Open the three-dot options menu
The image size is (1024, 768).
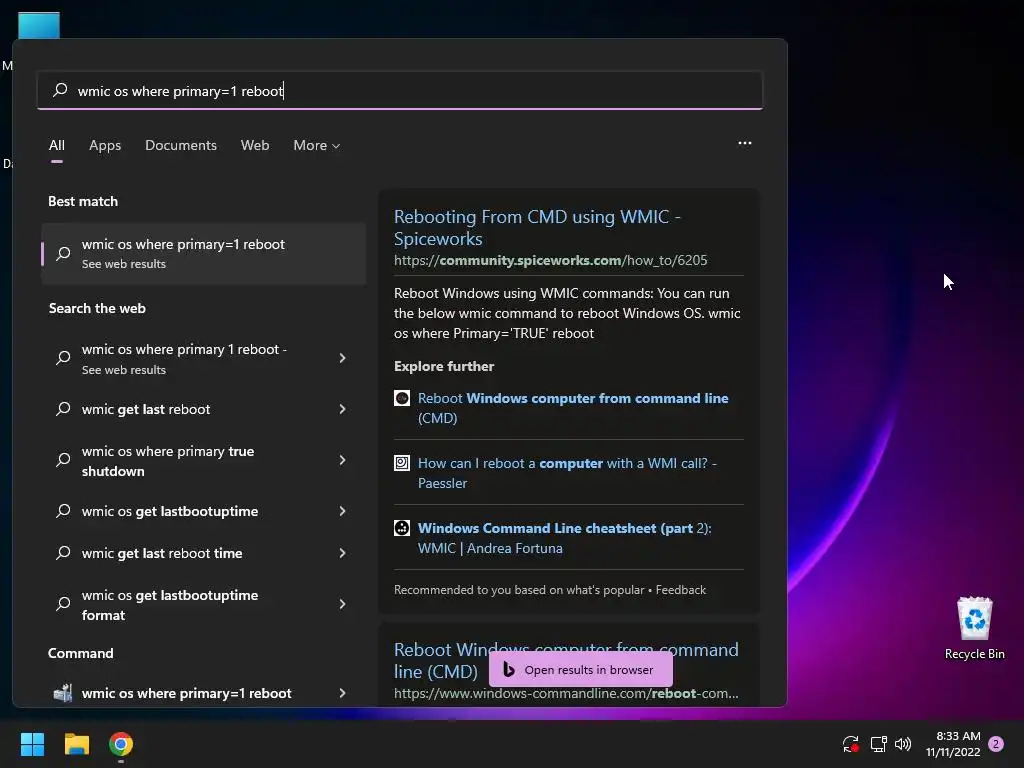point(744,143)
